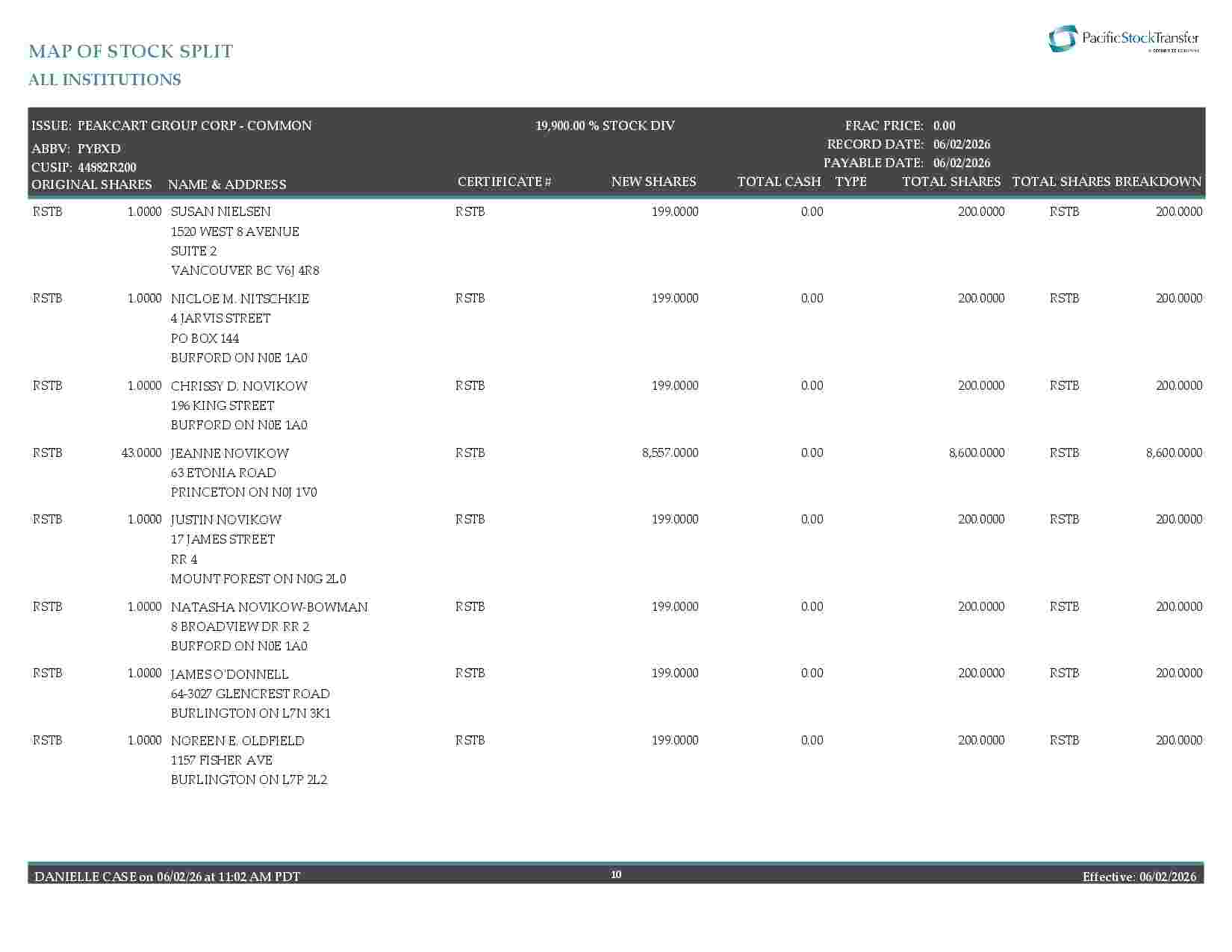Click the name "JUSTIN NOVIKOW"
Image resolution: width=1232 pixels, height=952 pixels.
pyautogui.click(x=226, y=520)
